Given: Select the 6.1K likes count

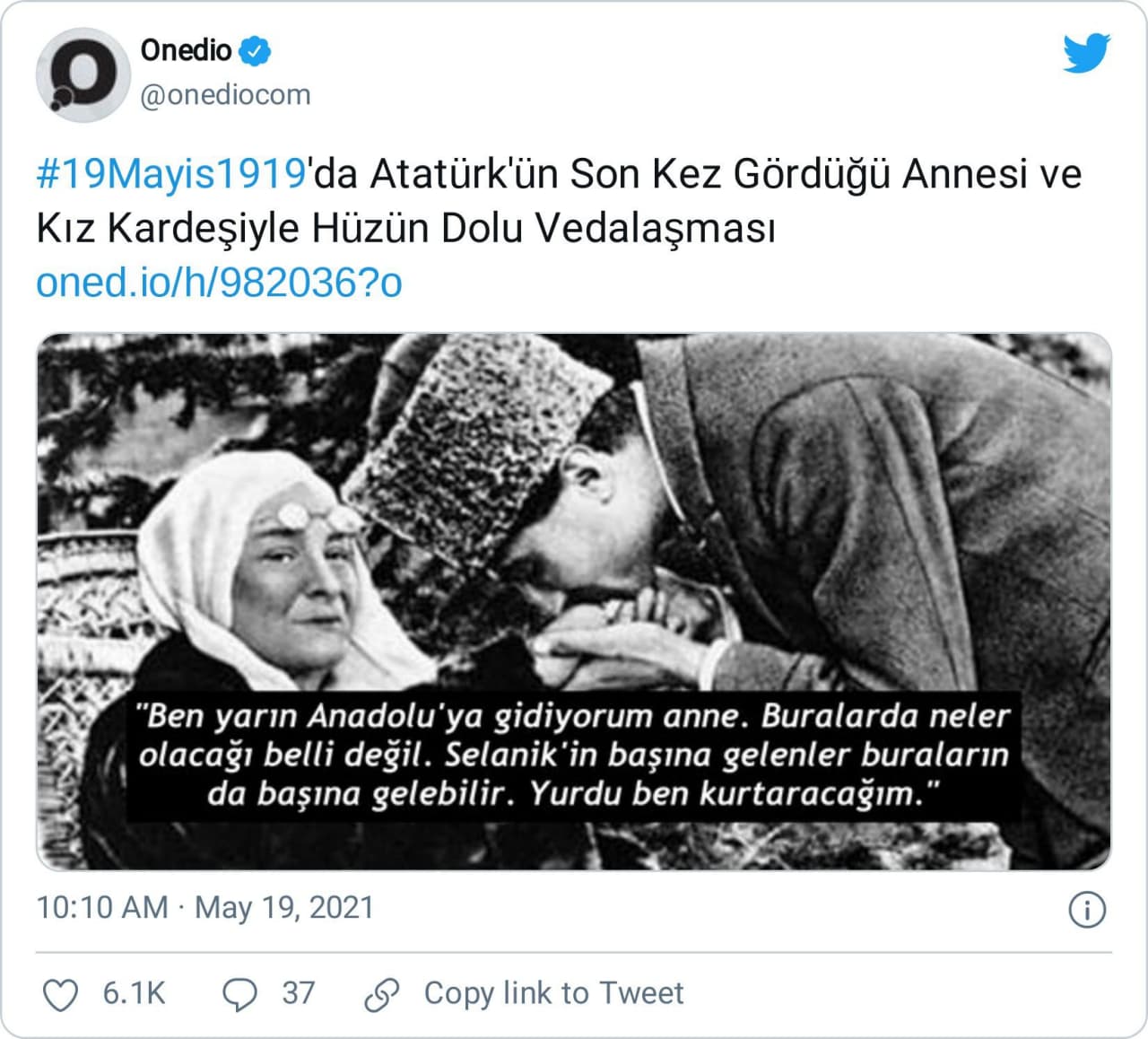Looking at the screenshot, I should coord(135,993).
